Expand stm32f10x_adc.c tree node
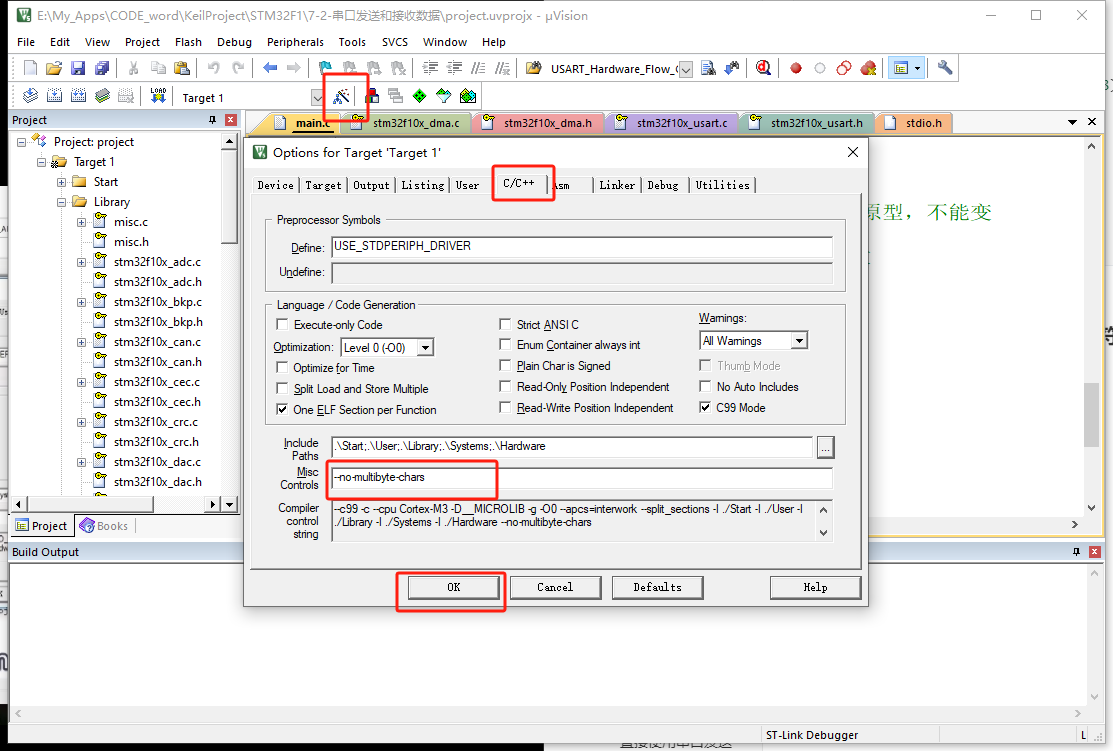1113x751 pixels. tap(82, 262)
